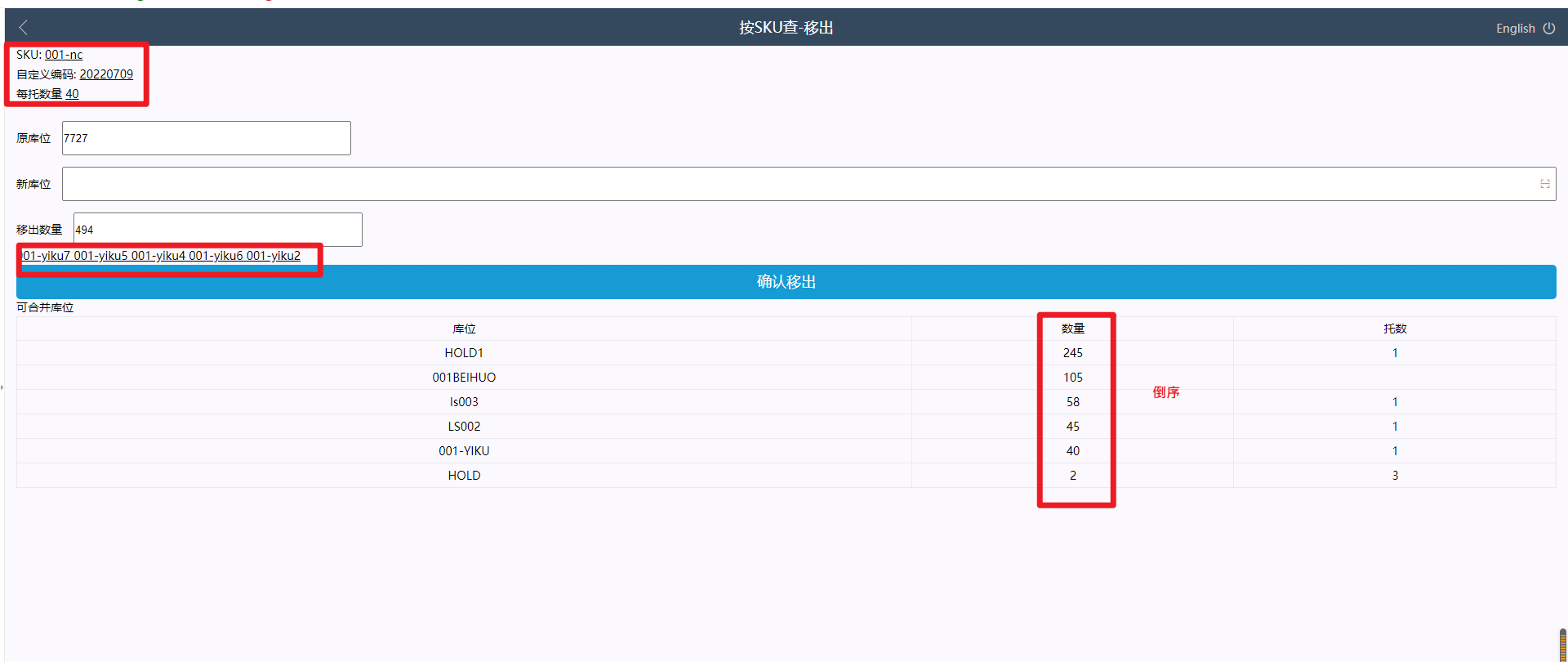Click suggested location 001-yiku5
Screen dimensions: 1568x662
[x=100, y=256]
